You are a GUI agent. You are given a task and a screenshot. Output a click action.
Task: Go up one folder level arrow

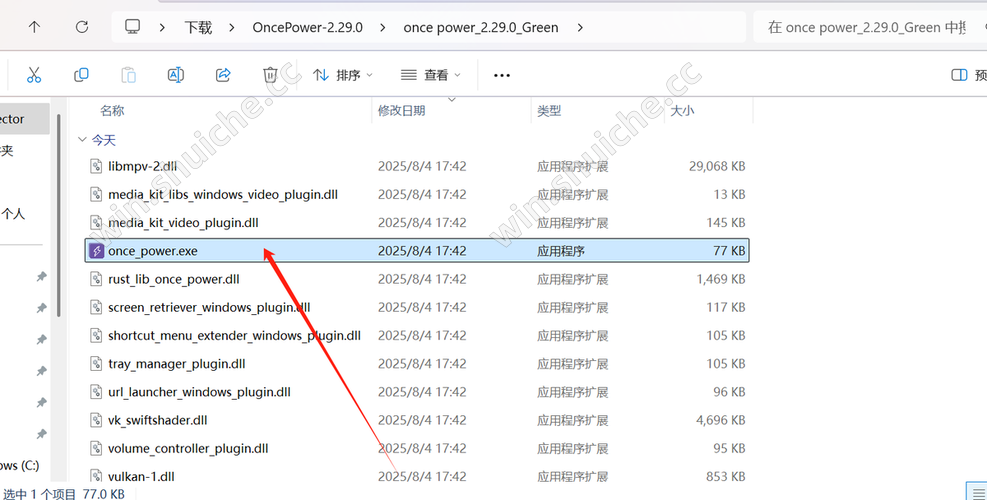34,27
